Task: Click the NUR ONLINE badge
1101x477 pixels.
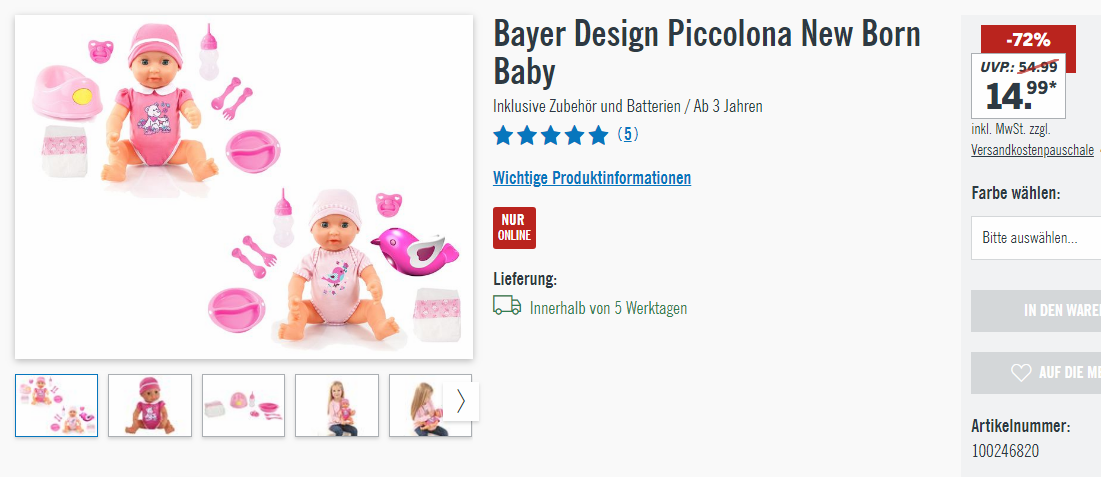Action: (514, 228)
